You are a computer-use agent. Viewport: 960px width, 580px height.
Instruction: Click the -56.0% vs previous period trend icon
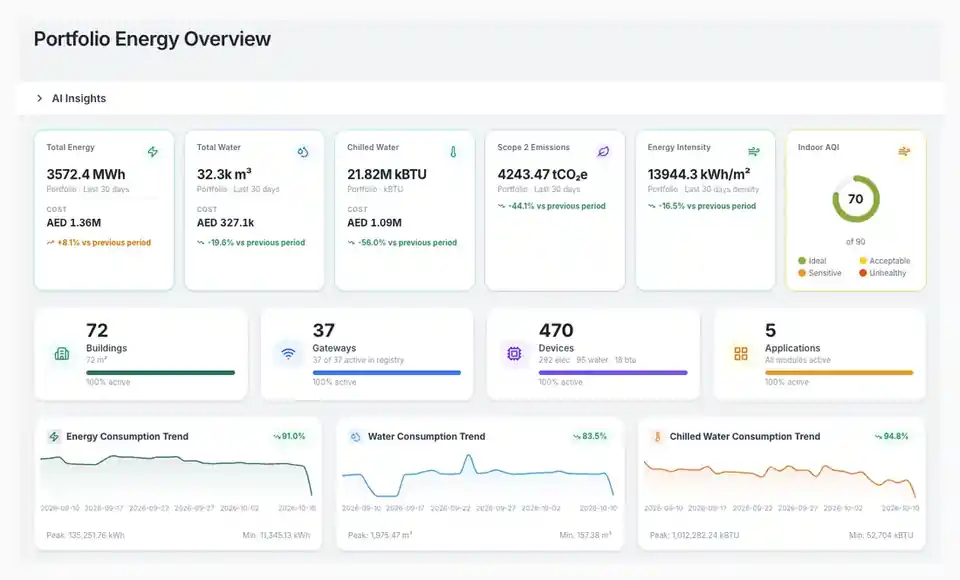tap(351, 243)
